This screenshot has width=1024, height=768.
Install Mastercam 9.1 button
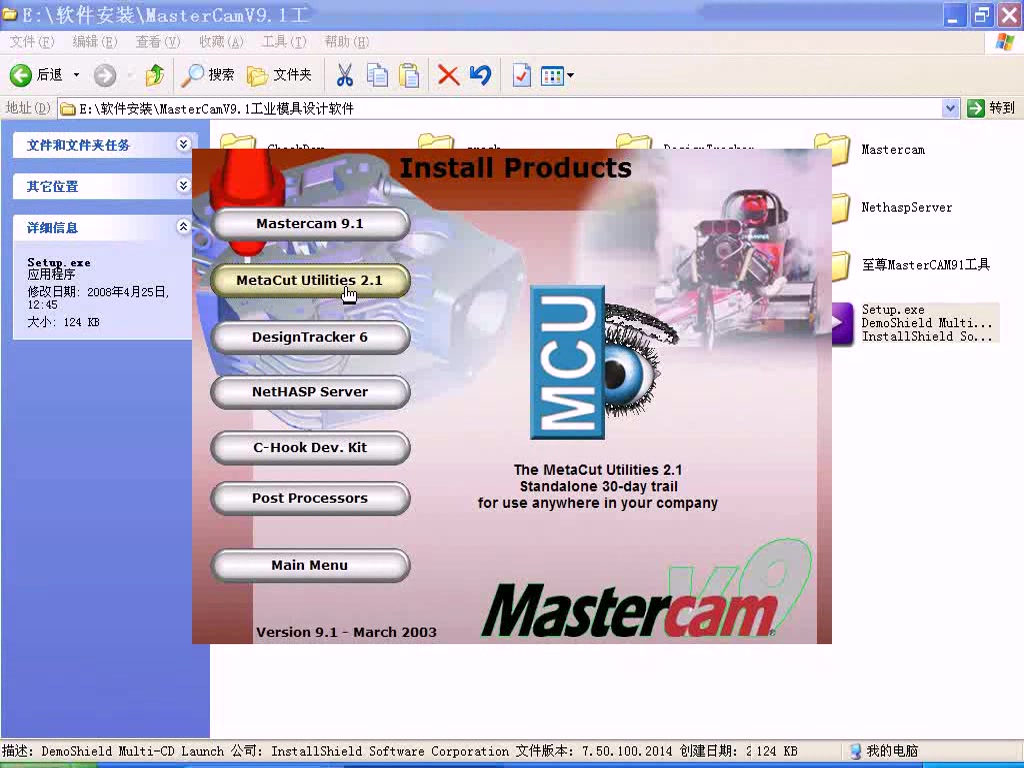point(310,224)
